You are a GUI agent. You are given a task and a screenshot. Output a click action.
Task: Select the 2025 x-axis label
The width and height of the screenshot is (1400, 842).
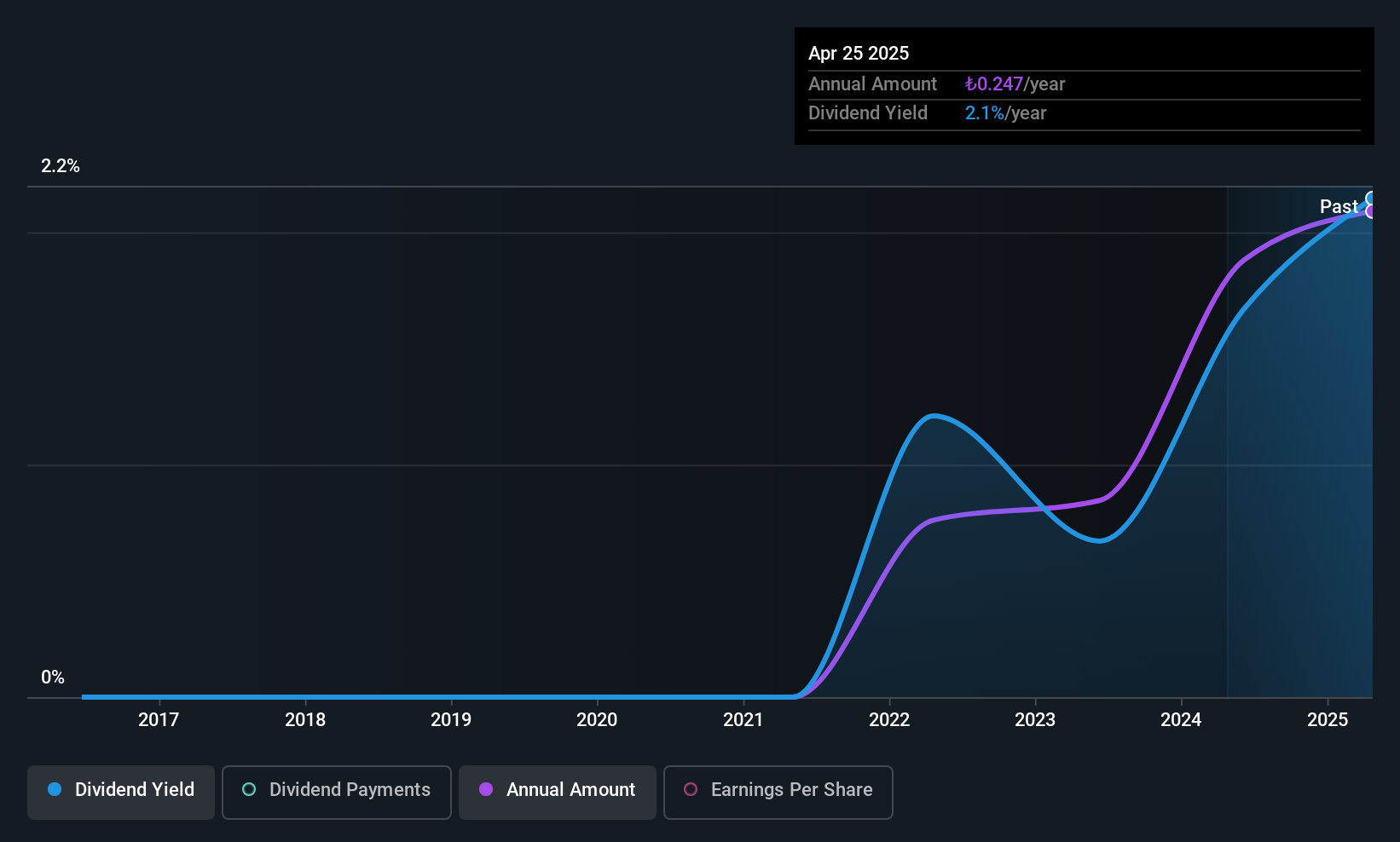(x=1328, y=719)
